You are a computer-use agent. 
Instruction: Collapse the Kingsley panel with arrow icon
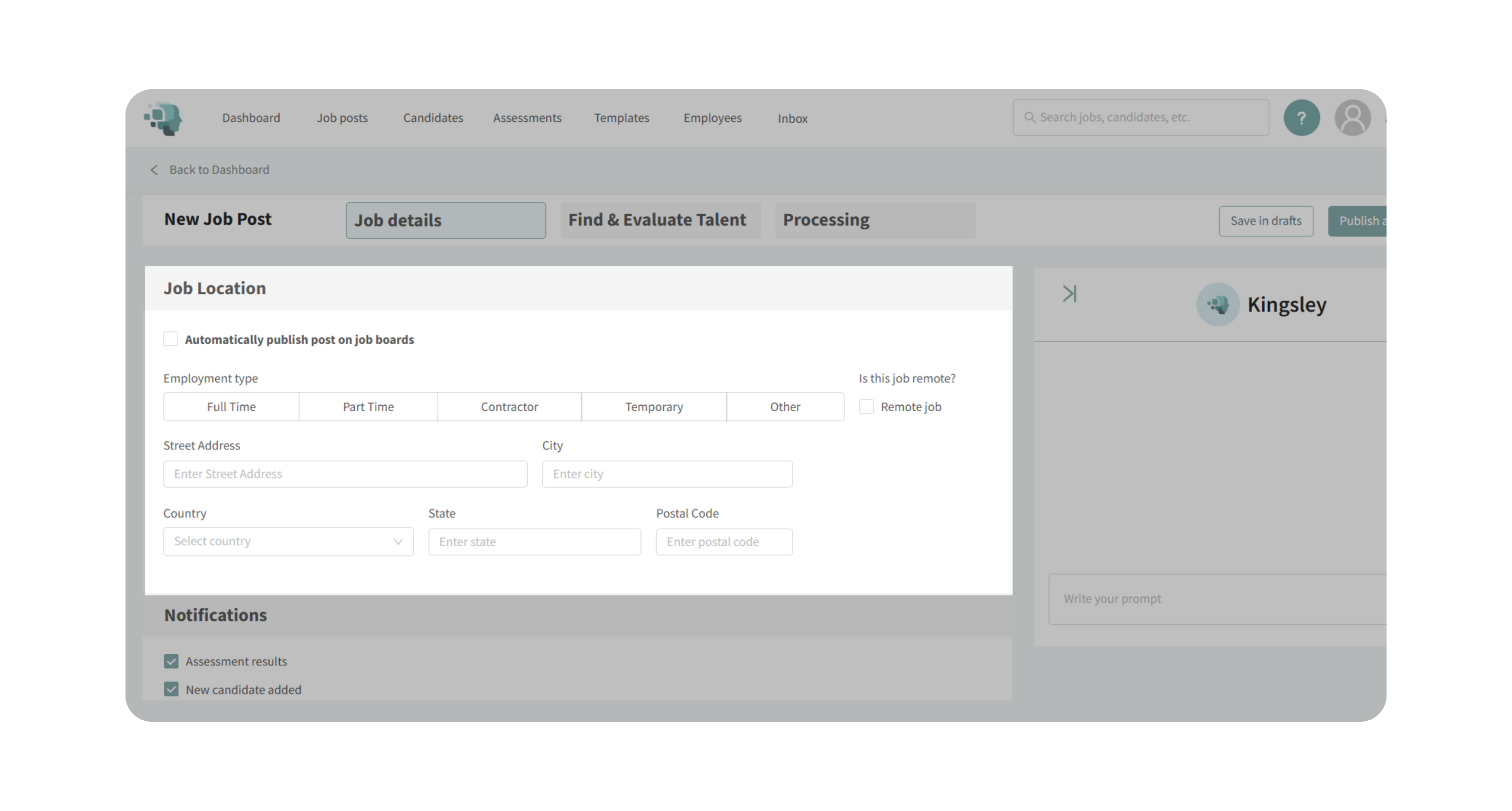click(x=1069, y=293)
